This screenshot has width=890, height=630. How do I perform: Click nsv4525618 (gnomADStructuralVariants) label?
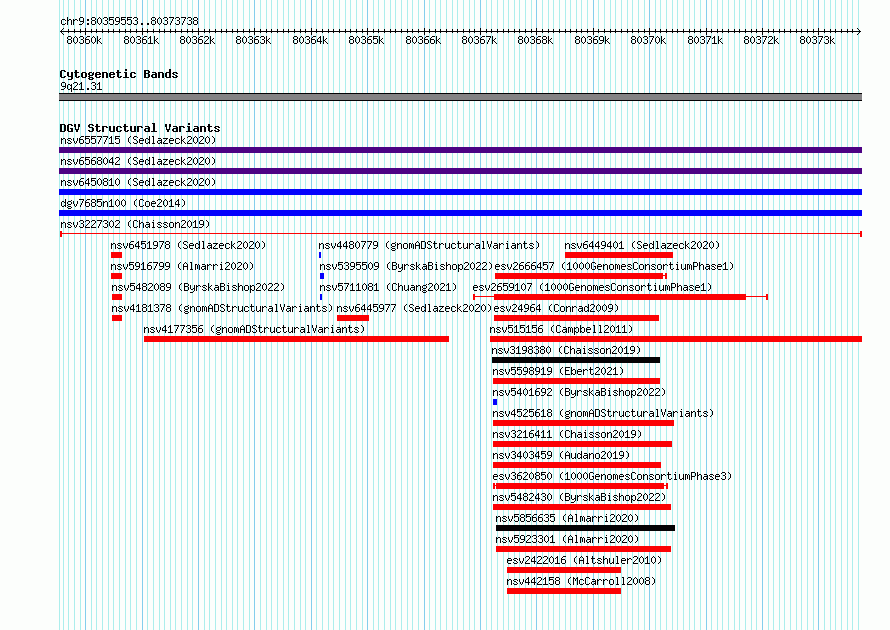[603, 413]
